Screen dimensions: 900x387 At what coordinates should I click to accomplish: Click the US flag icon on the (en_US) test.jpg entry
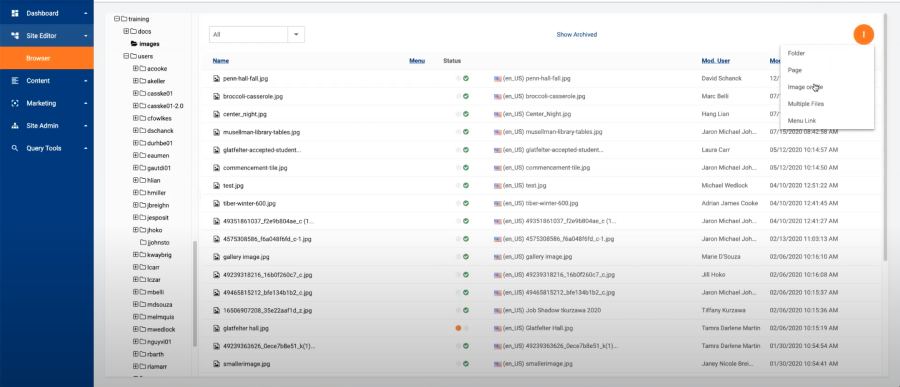click(498, 185)
